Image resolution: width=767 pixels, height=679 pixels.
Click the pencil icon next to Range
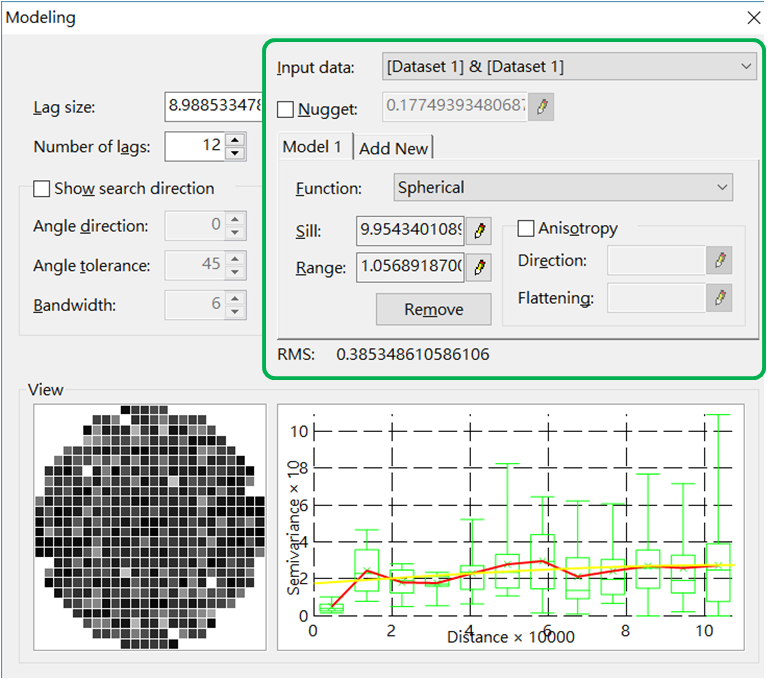pos(479,267)
